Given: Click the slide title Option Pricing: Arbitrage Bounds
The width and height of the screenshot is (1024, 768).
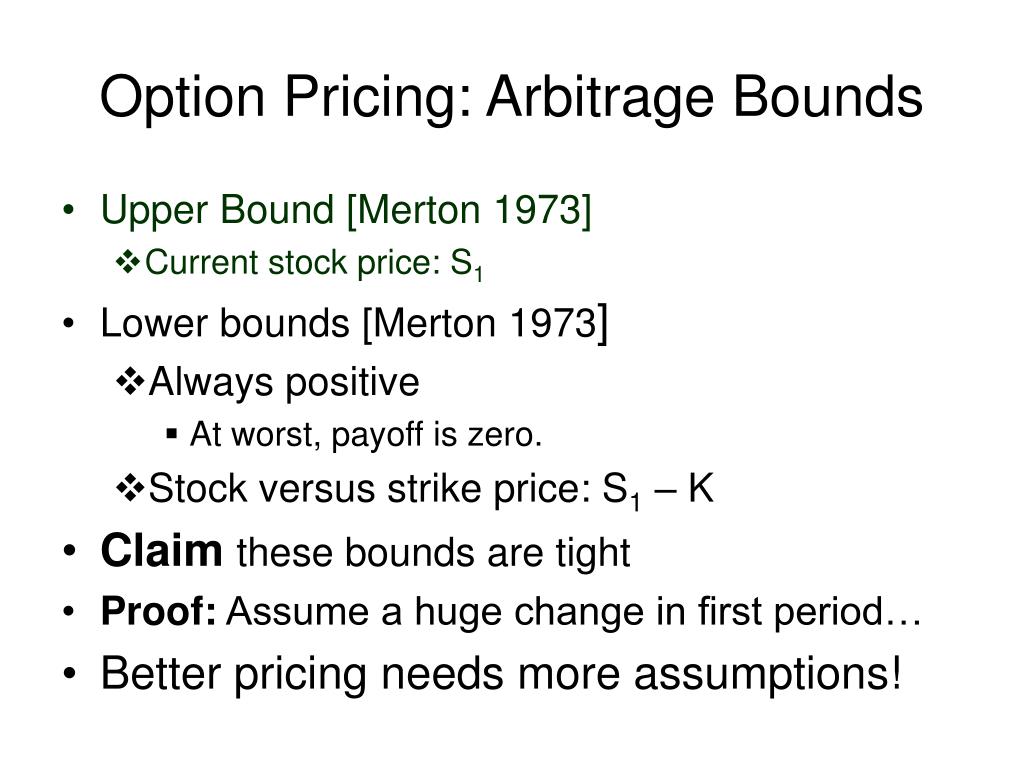Looking at the screenshot, I should click(x=511, y=98).
